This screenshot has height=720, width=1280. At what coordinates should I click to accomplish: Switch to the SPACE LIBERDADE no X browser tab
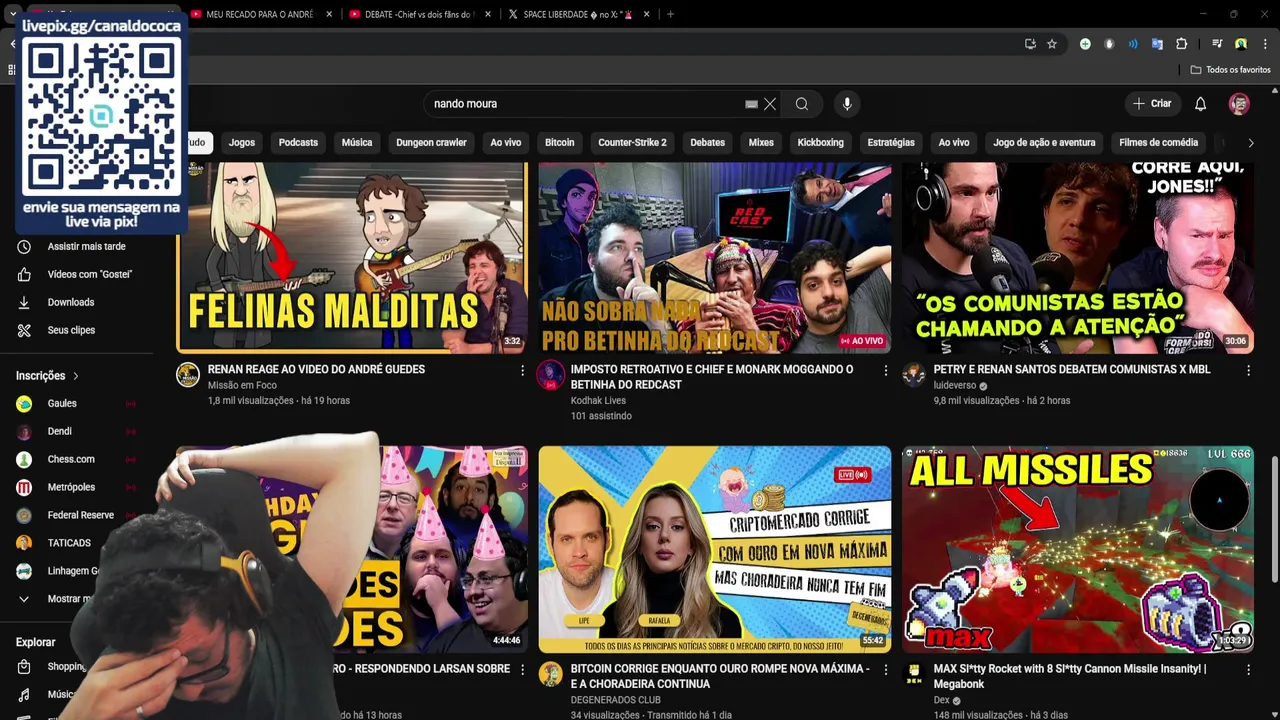(x=578, y=15)
